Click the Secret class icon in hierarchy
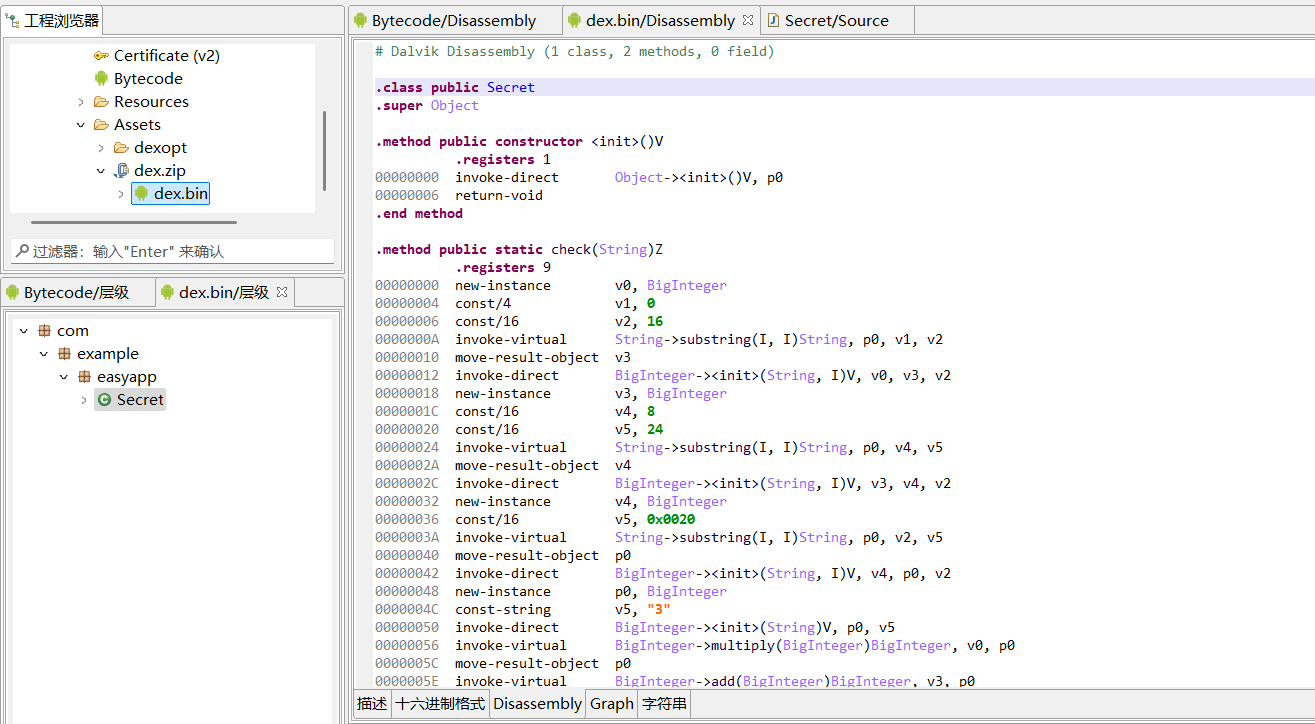The image size is (1315, 724). [x=104, y=400]
